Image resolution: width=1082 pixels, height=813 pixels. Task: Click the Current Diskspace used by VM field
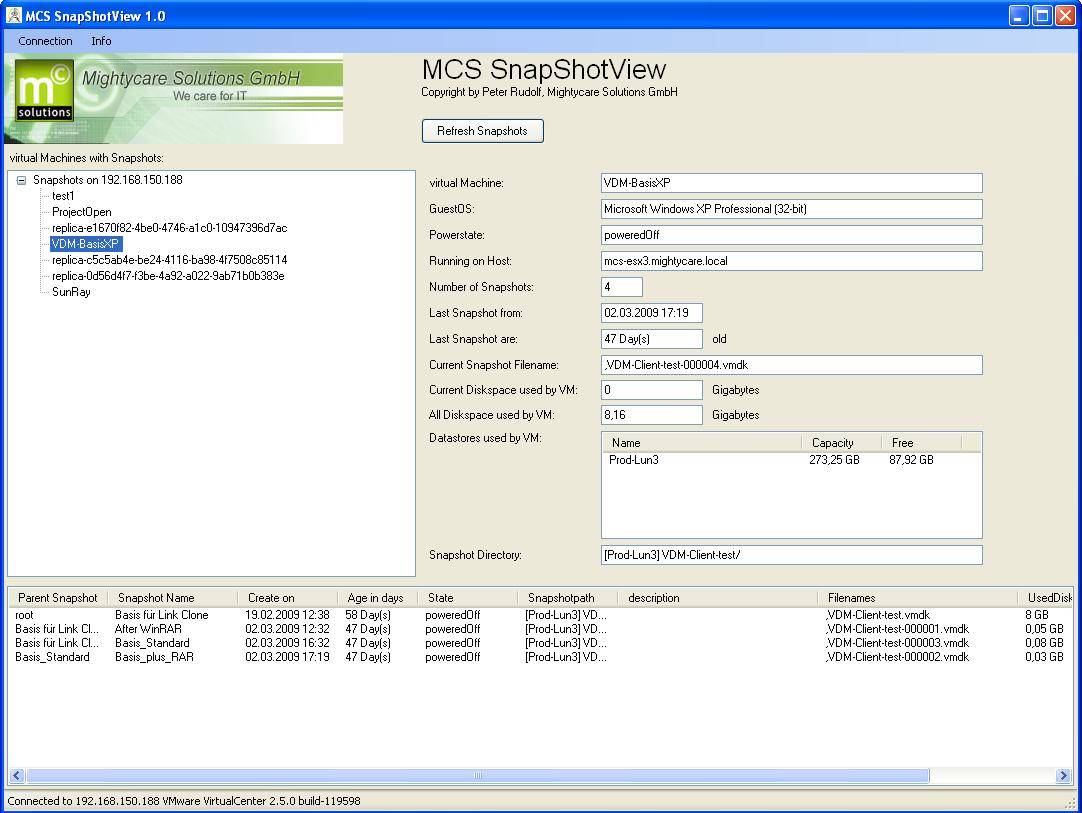[x=651, y=390]
